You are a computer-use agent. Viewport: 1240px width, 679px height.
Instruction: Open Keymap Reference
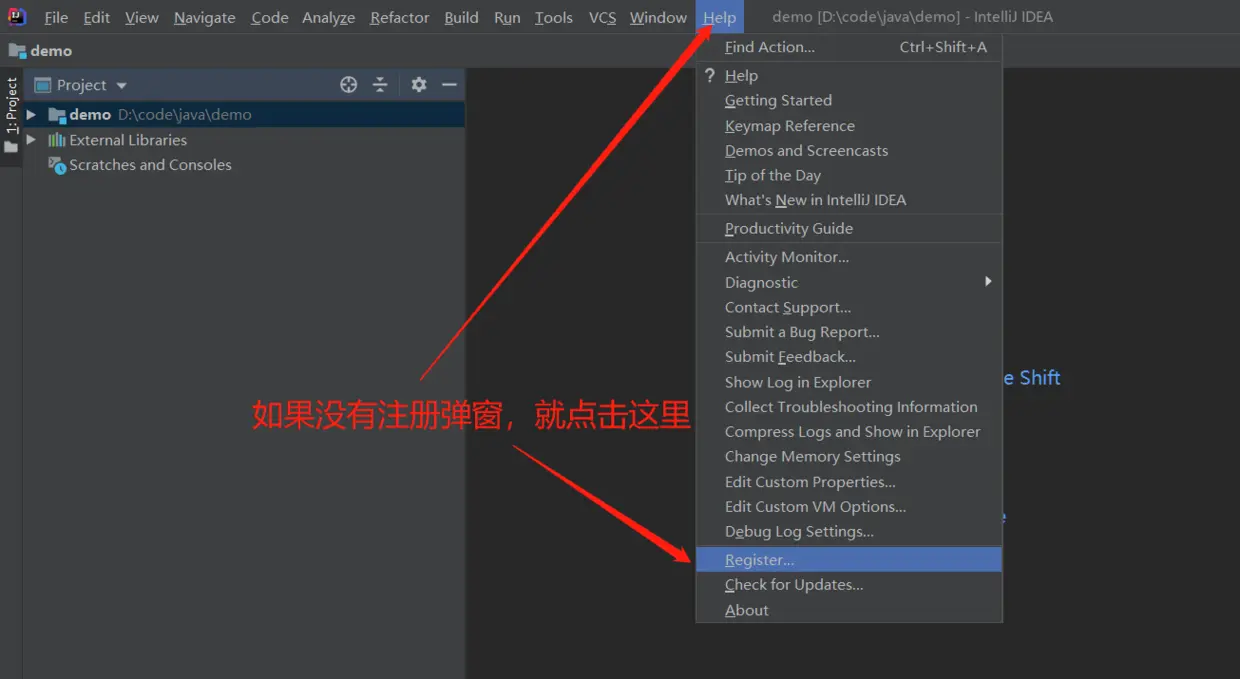point(849,126)
